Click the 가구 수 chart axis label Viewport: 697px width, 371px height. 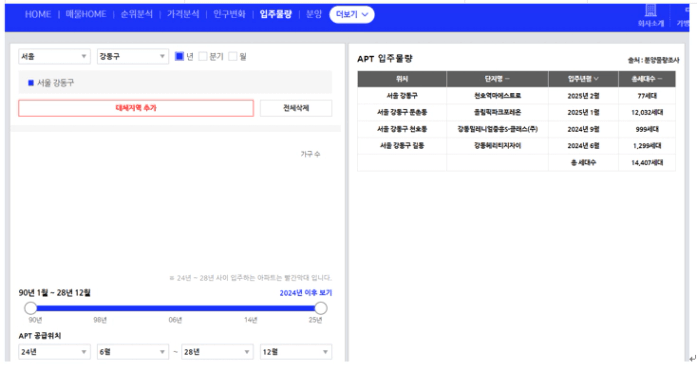point(310,154)
